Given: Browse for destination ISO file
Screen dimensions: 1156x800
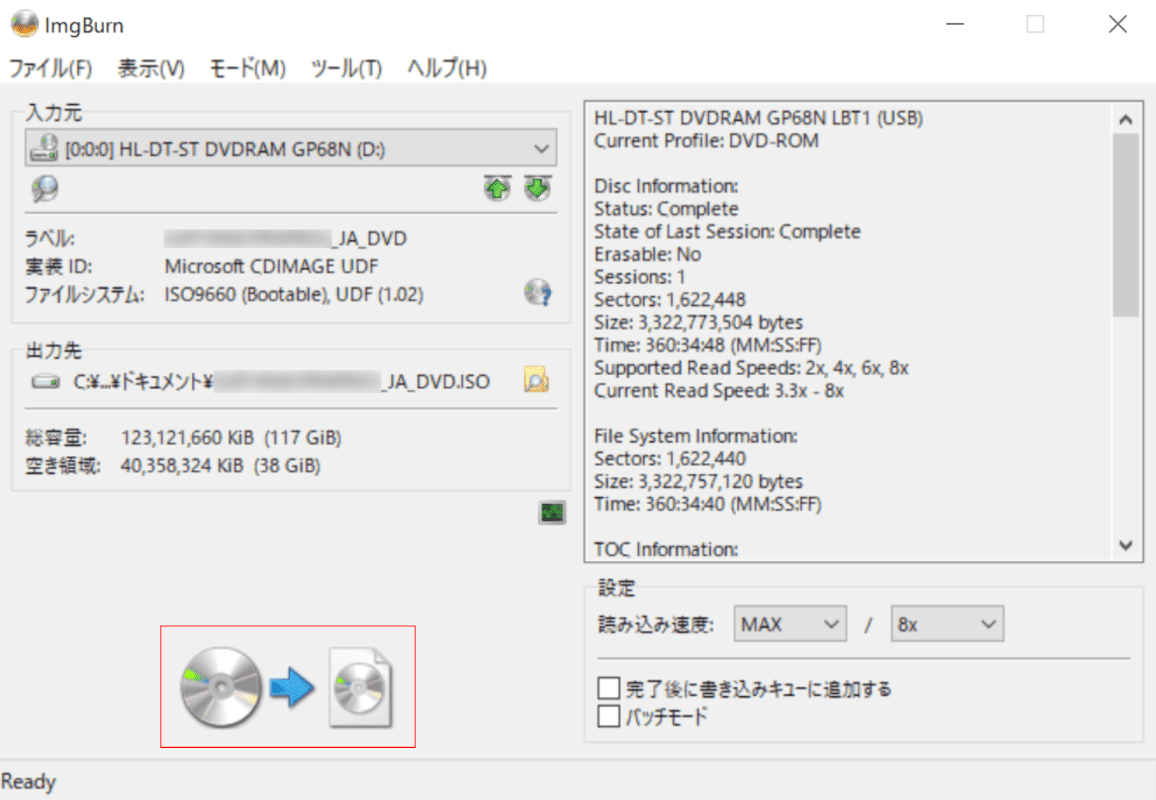Looking at the screenshot, I should [x=536, y=380].
